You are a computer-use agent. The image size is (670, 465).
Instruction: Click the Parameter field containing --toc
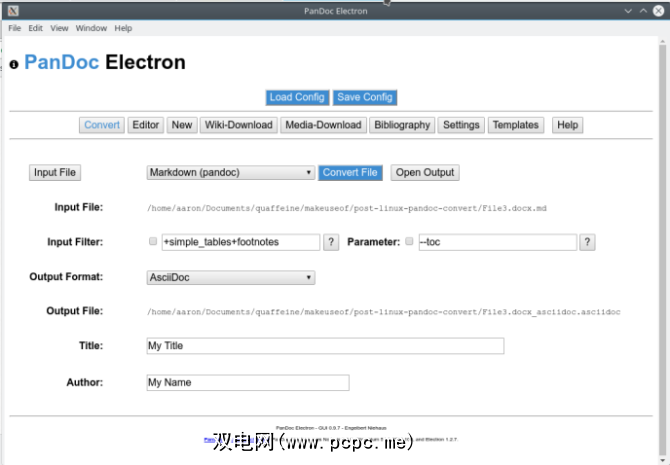pyautogui.click(x=497, y=242)
